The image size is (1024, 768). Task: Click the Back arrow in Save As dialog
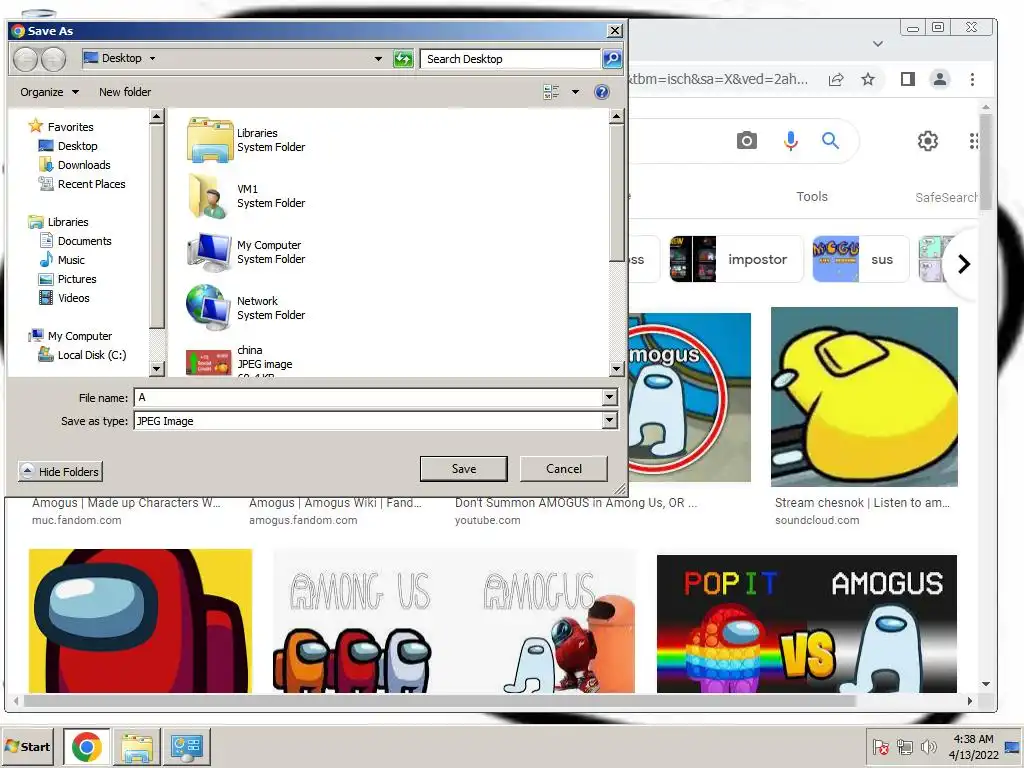25,59
